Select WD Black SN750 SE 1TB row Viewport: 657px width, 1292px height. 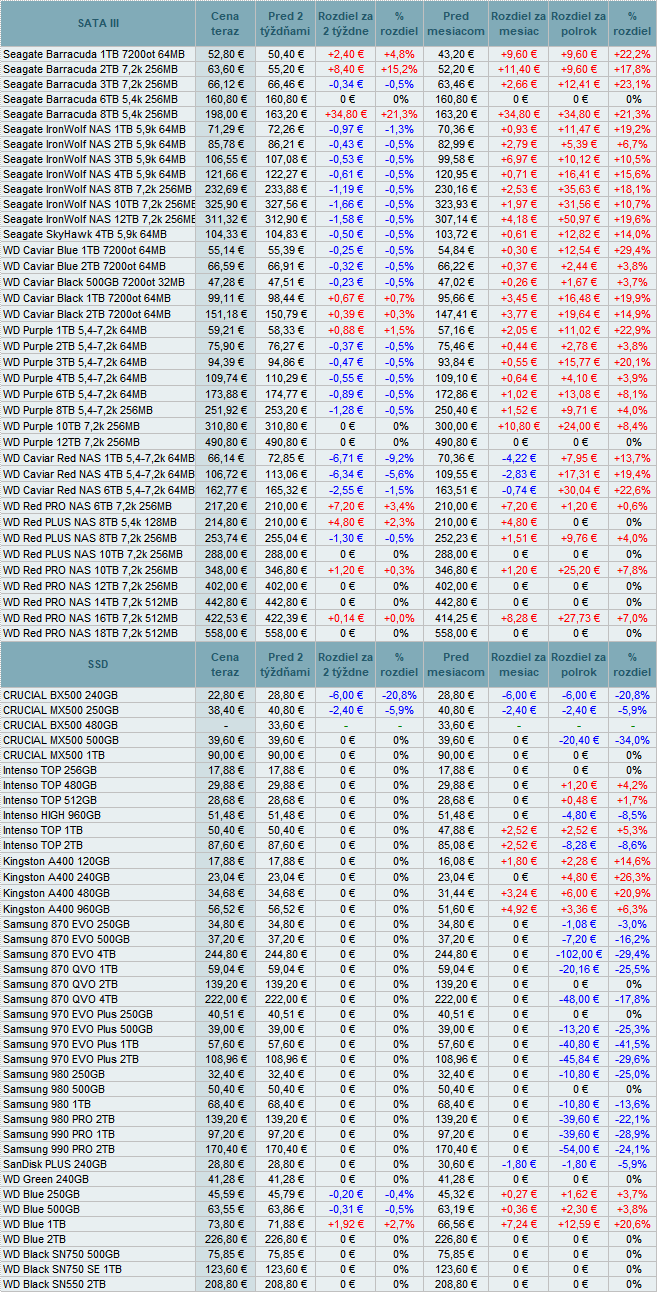(x=328, y=1269)
